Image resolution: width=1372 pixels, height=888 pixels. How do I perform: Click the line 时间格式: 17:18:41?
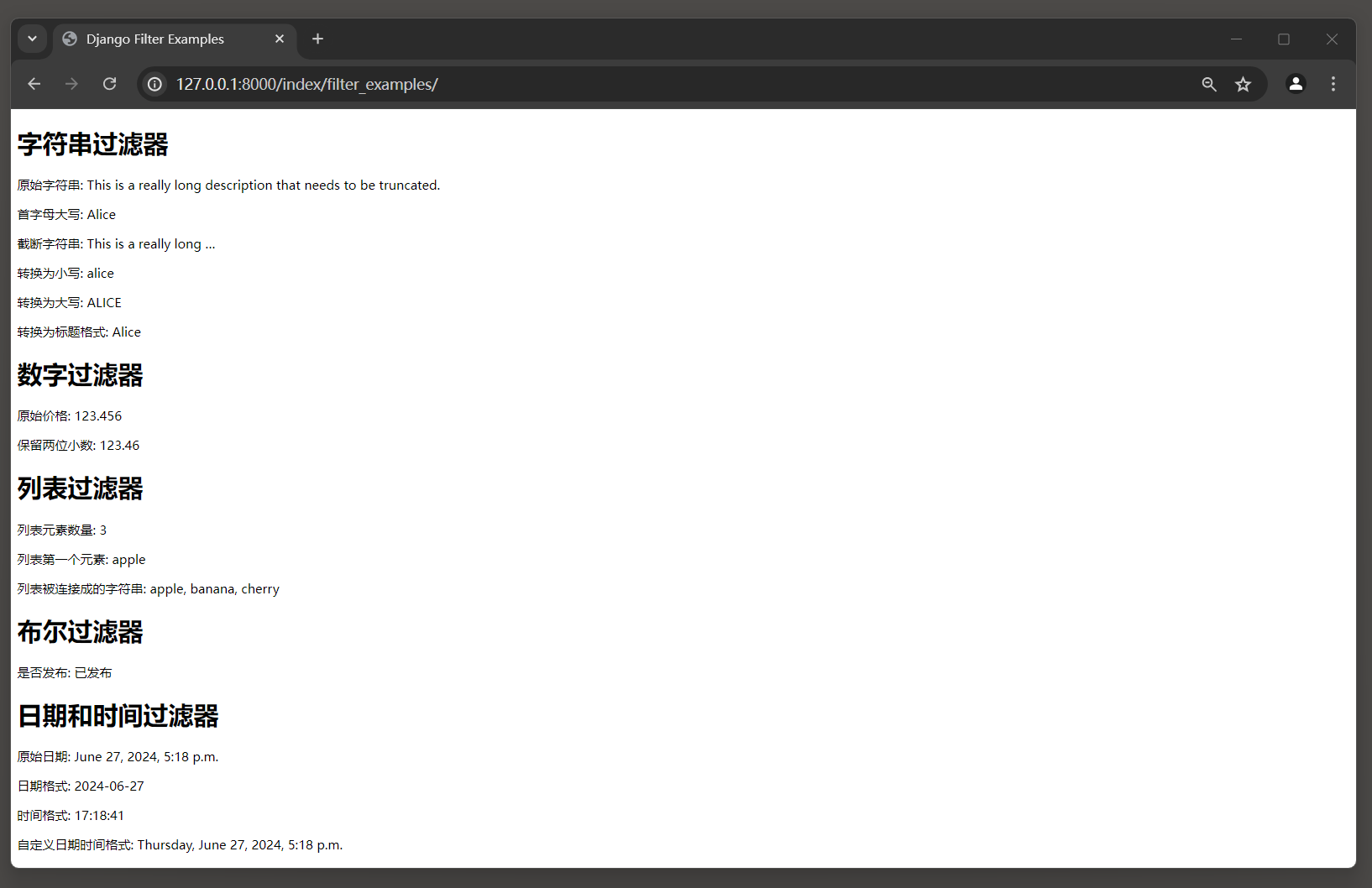(x=71, y=816)
